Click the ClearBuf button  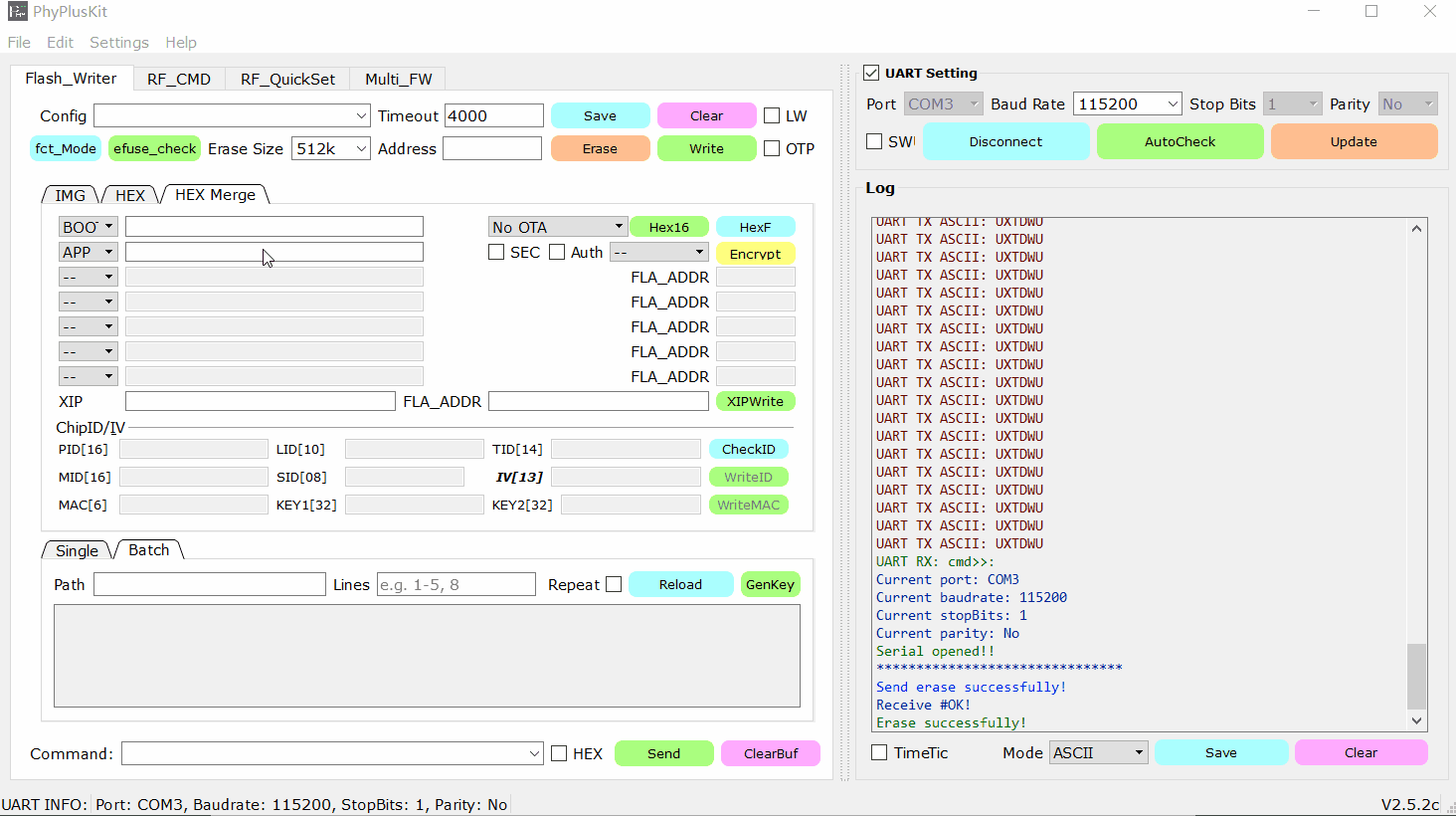point(771,753)
